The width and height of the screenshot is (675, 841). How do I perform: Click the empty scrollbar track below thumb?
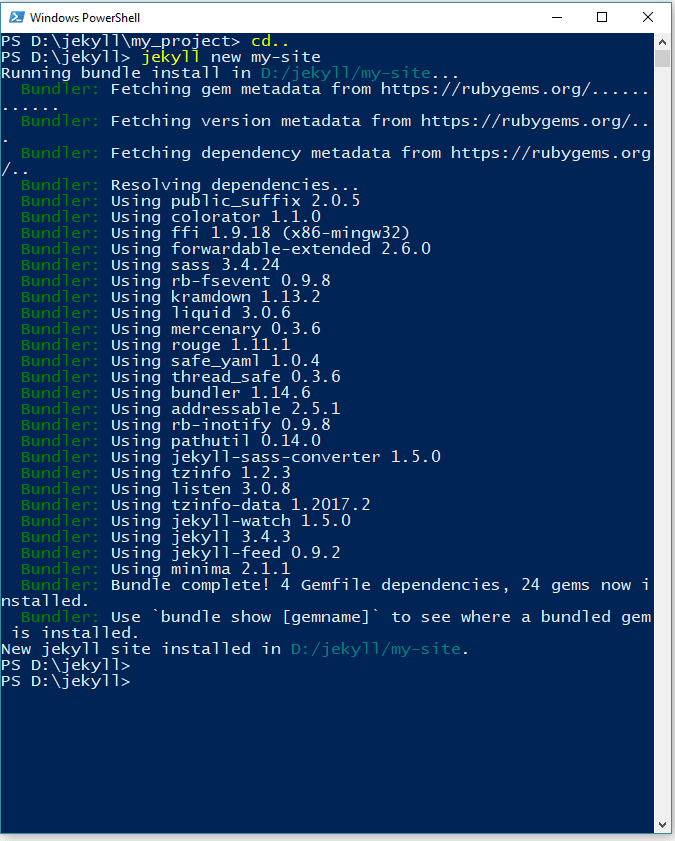[x=662, y=440]
